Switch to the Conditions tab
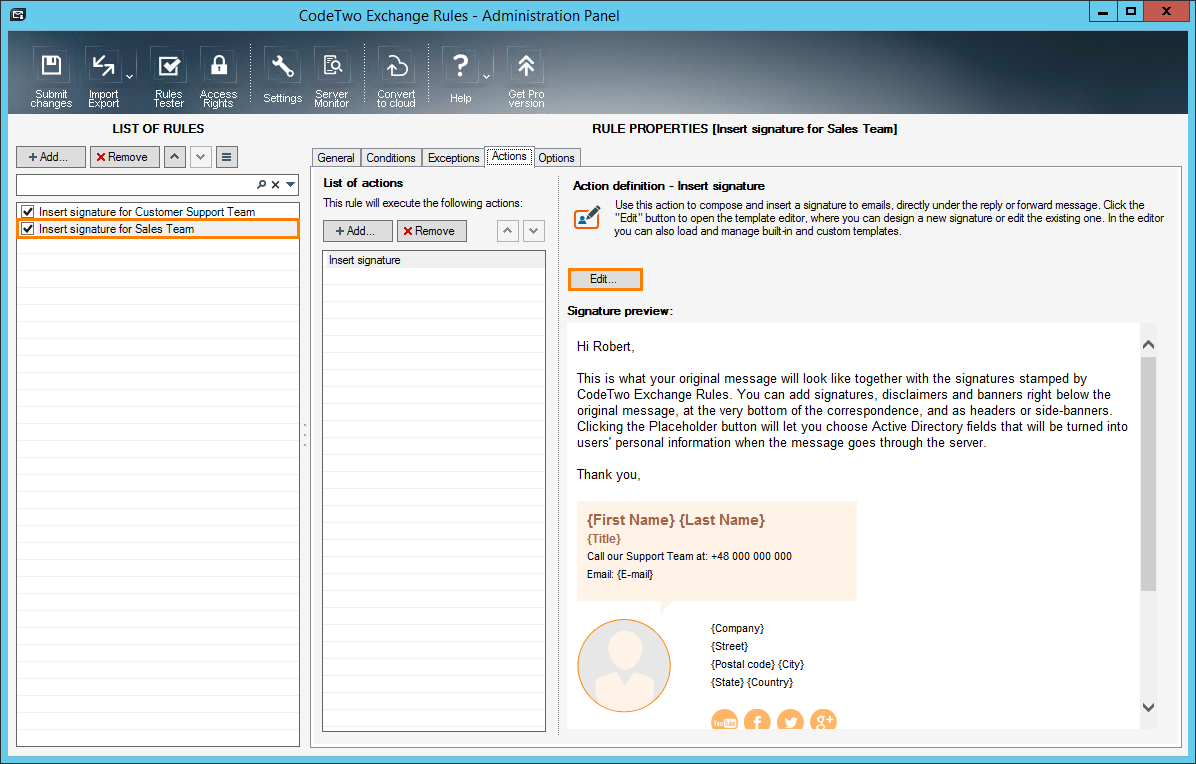Viewport: 1196px width, 764px height. coord(391,158)
